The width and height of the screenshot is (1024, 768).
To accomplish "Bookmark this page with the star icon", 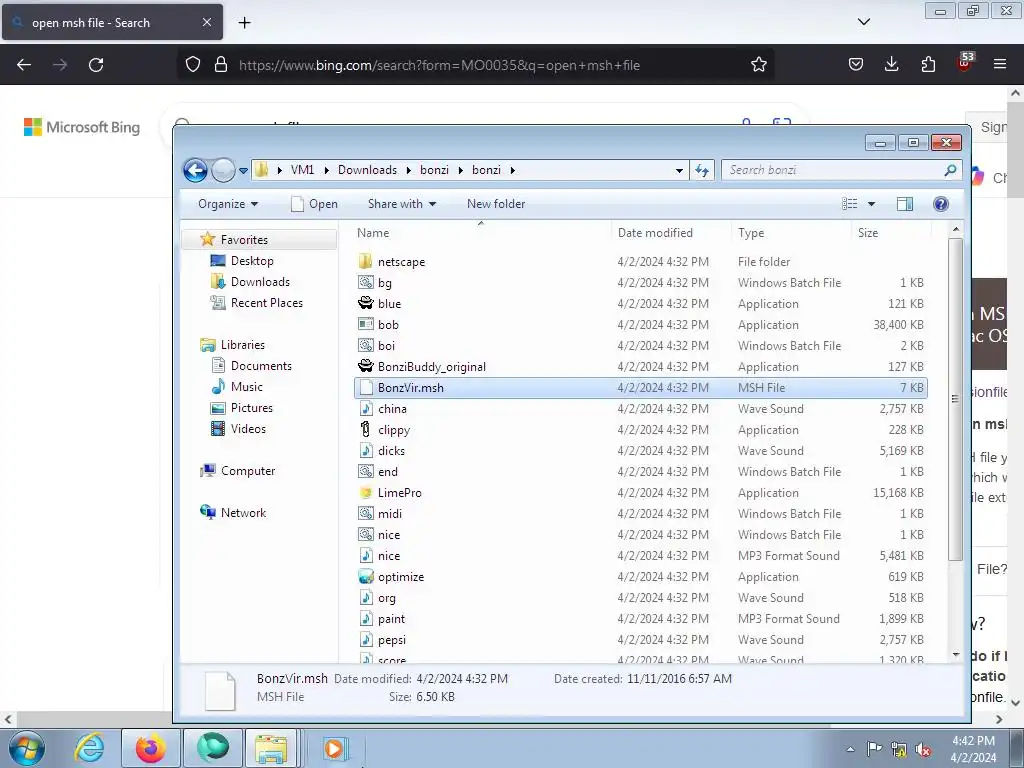I will [758, 65].
